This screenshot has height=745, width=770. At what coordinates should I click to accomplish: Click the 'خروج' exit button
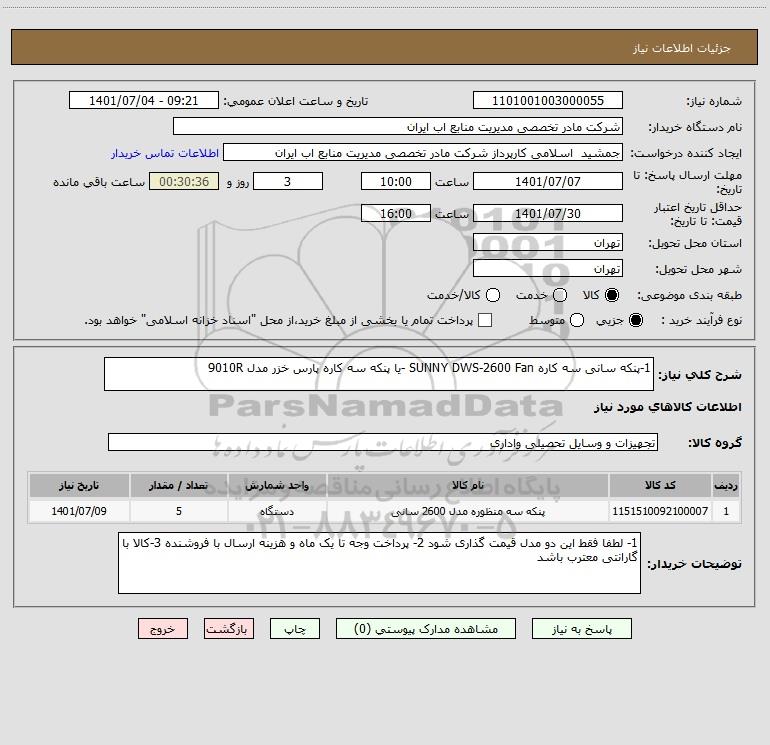click(x=163, y=629)
